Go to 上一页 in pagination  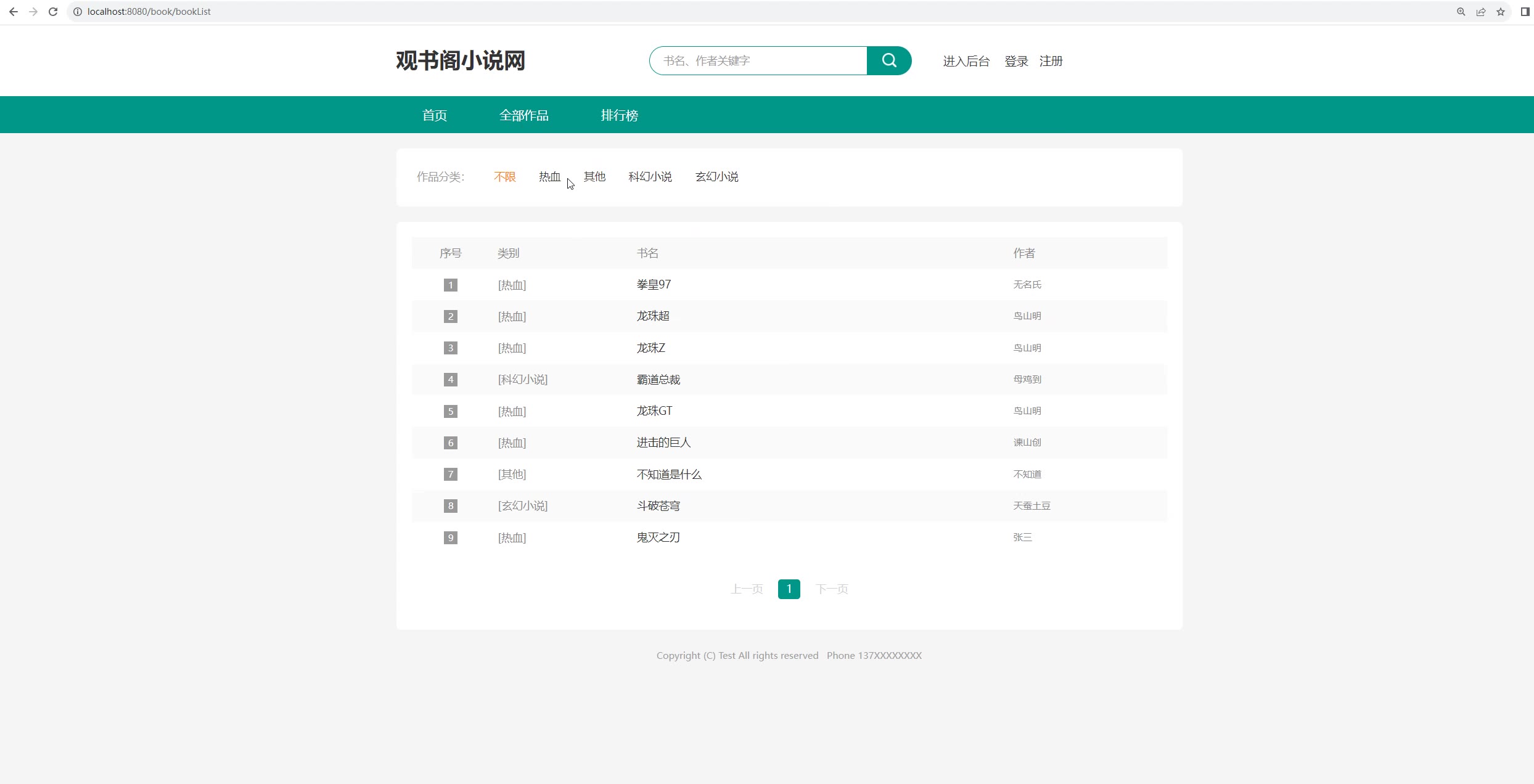click(x=747, y=589)
